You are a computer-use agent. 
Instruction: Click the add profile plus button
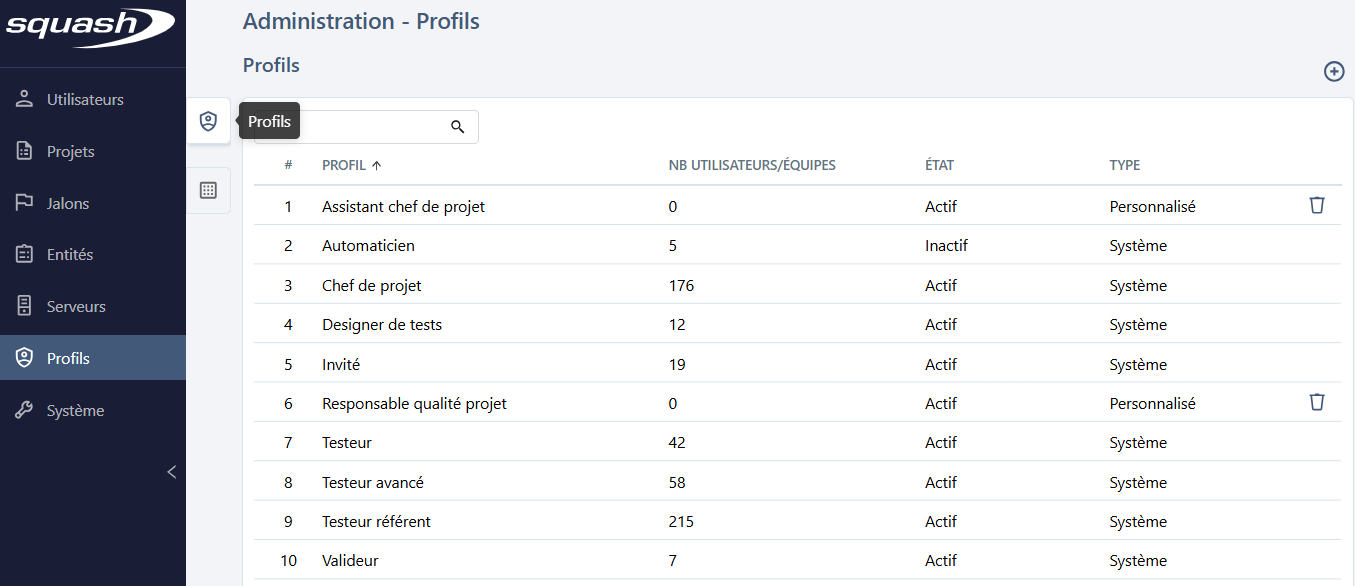point(1334,71)
